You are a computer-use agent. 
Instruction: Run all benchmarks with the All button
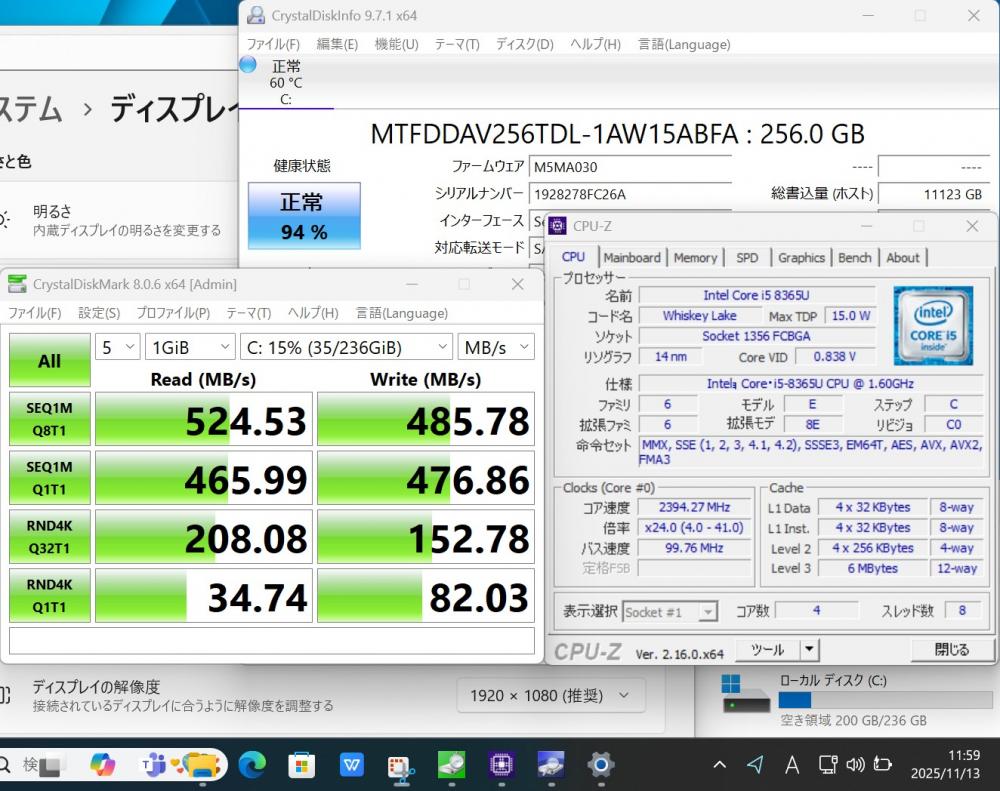49,361
